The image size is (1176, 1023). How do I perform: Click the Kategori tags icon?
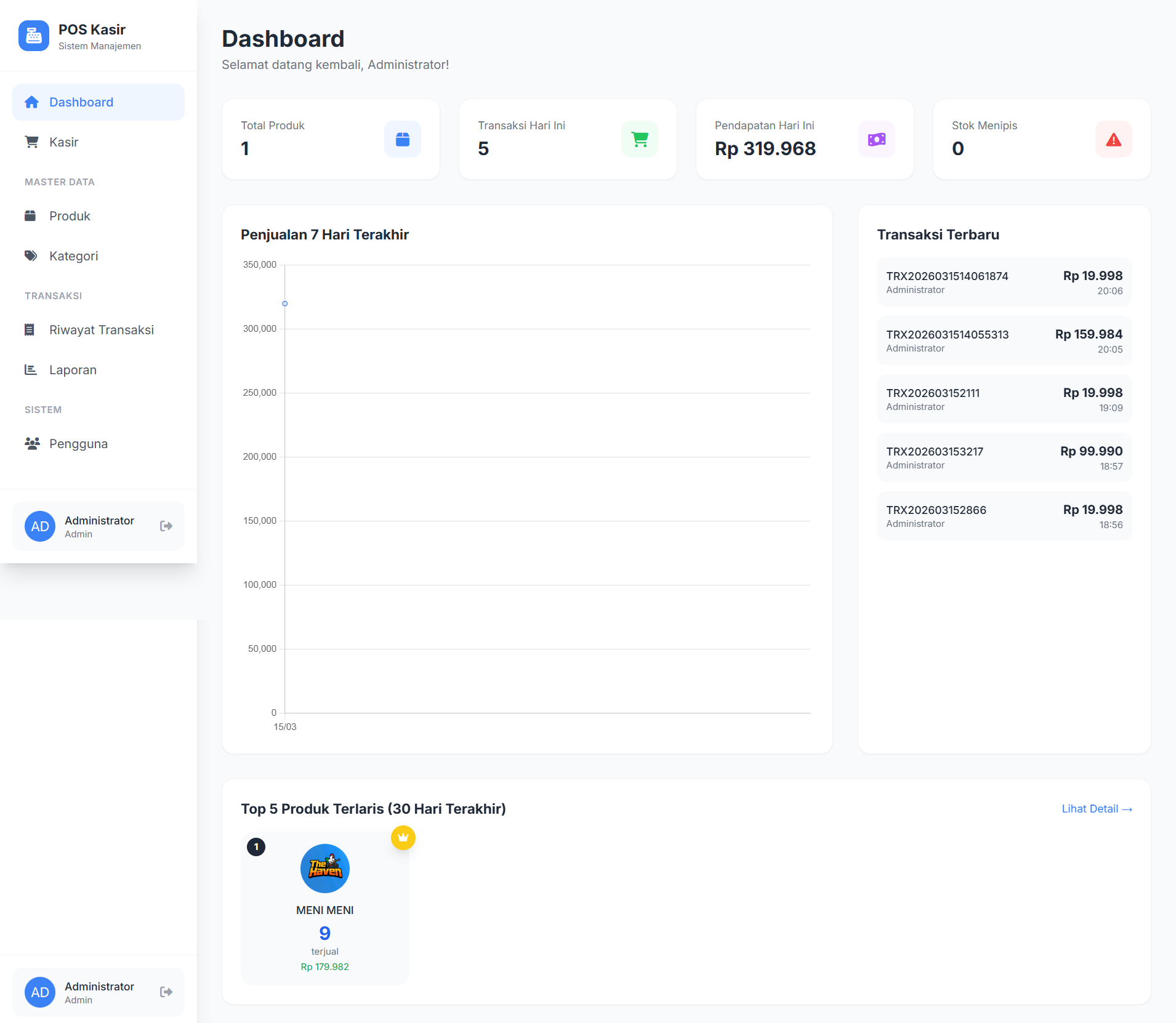[31, 256]
